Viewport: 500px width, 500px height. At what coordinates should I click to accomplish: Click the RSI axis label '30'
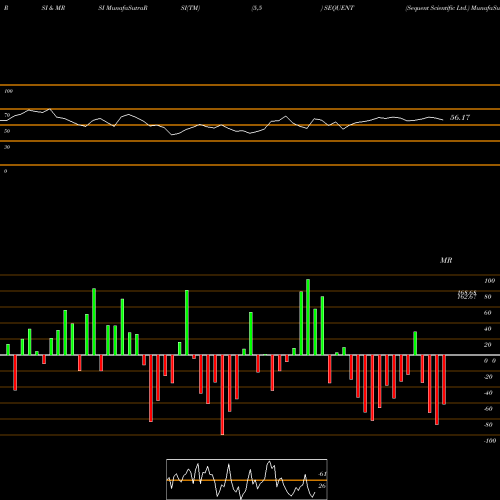coord(7,147)
